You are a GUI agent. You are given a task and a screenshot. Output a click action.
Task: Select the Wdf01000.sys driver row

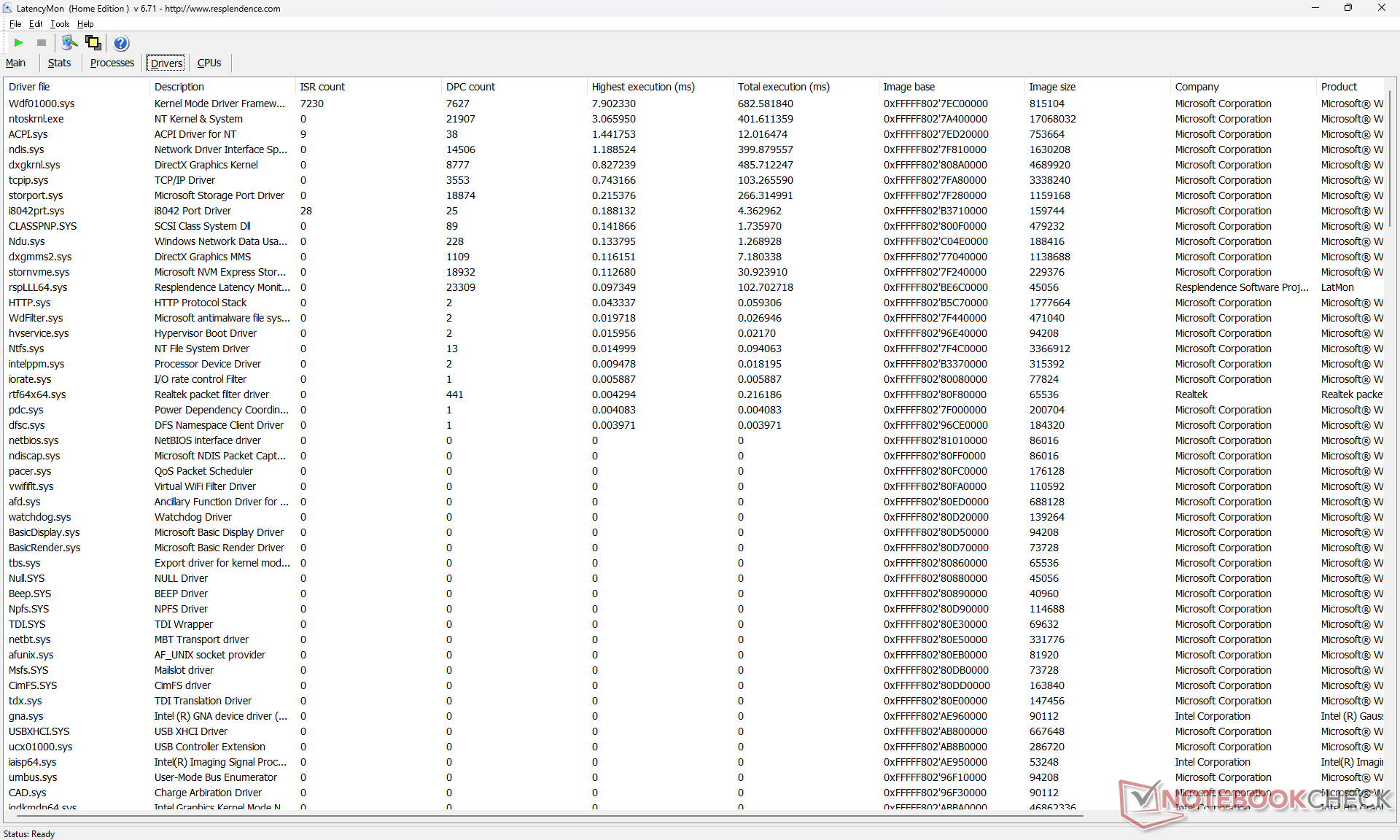pos(42,104)
